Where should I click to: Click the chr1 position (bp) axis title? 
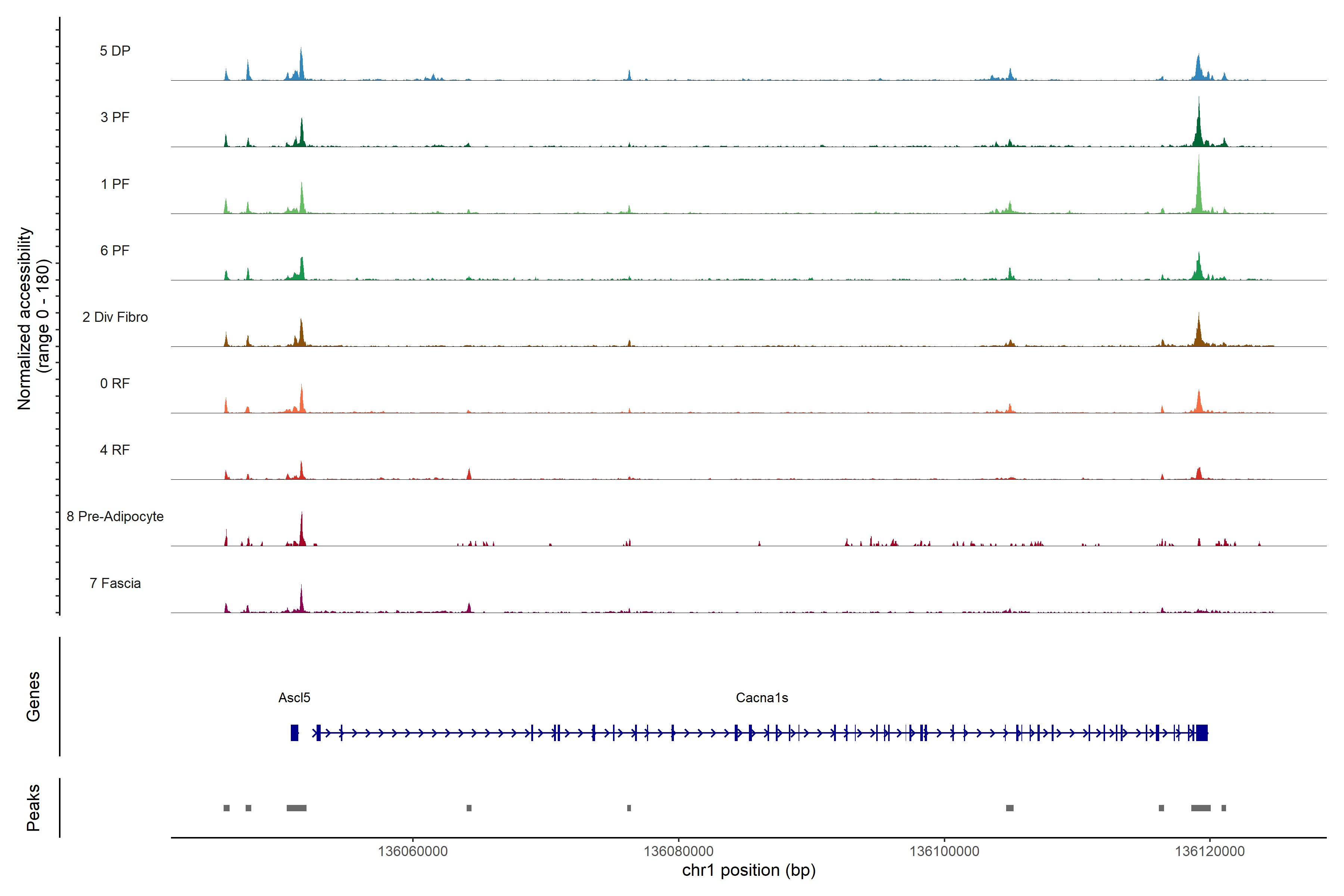pyautogui.click(x=749, y=870)
